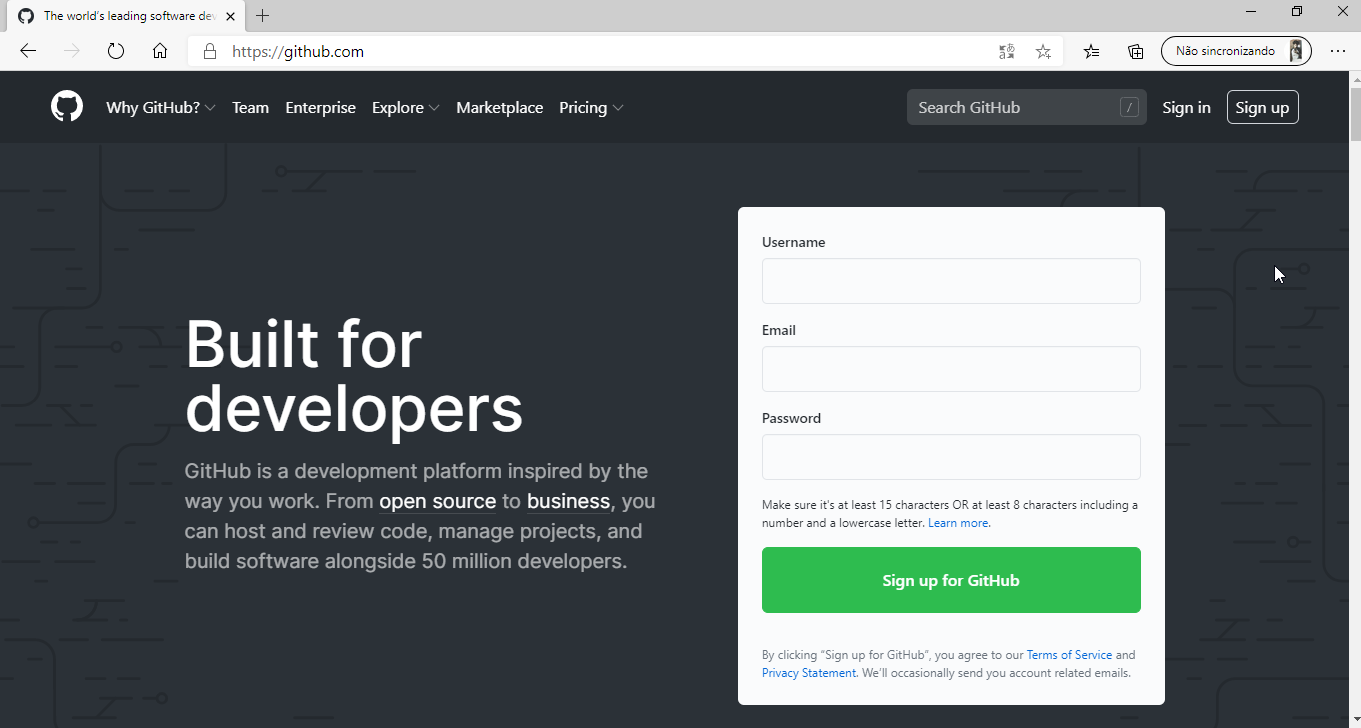Focus the Search GitHub field
The height and width of the screenshot is (728, 1361).
(x=1027, y=107)
